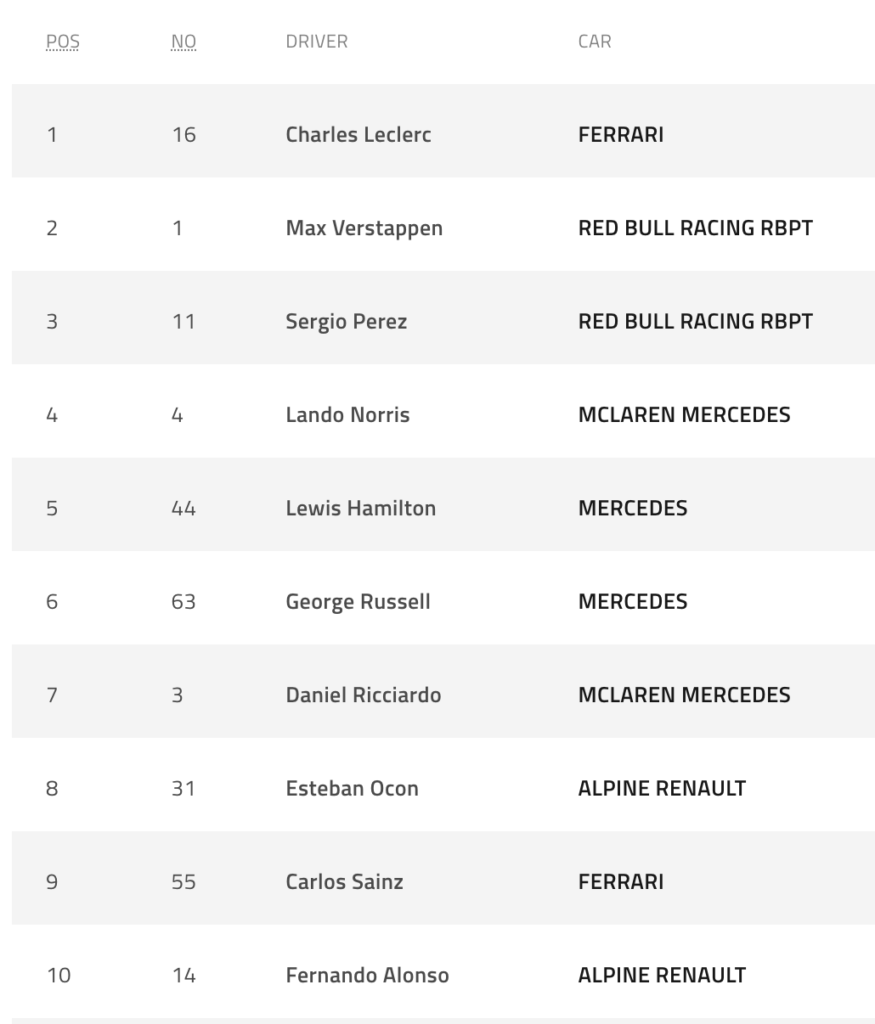Image resolution: width=875 pixels, height=1024 pixels.
Task: Click the POS column header
Action: point(62,42)
